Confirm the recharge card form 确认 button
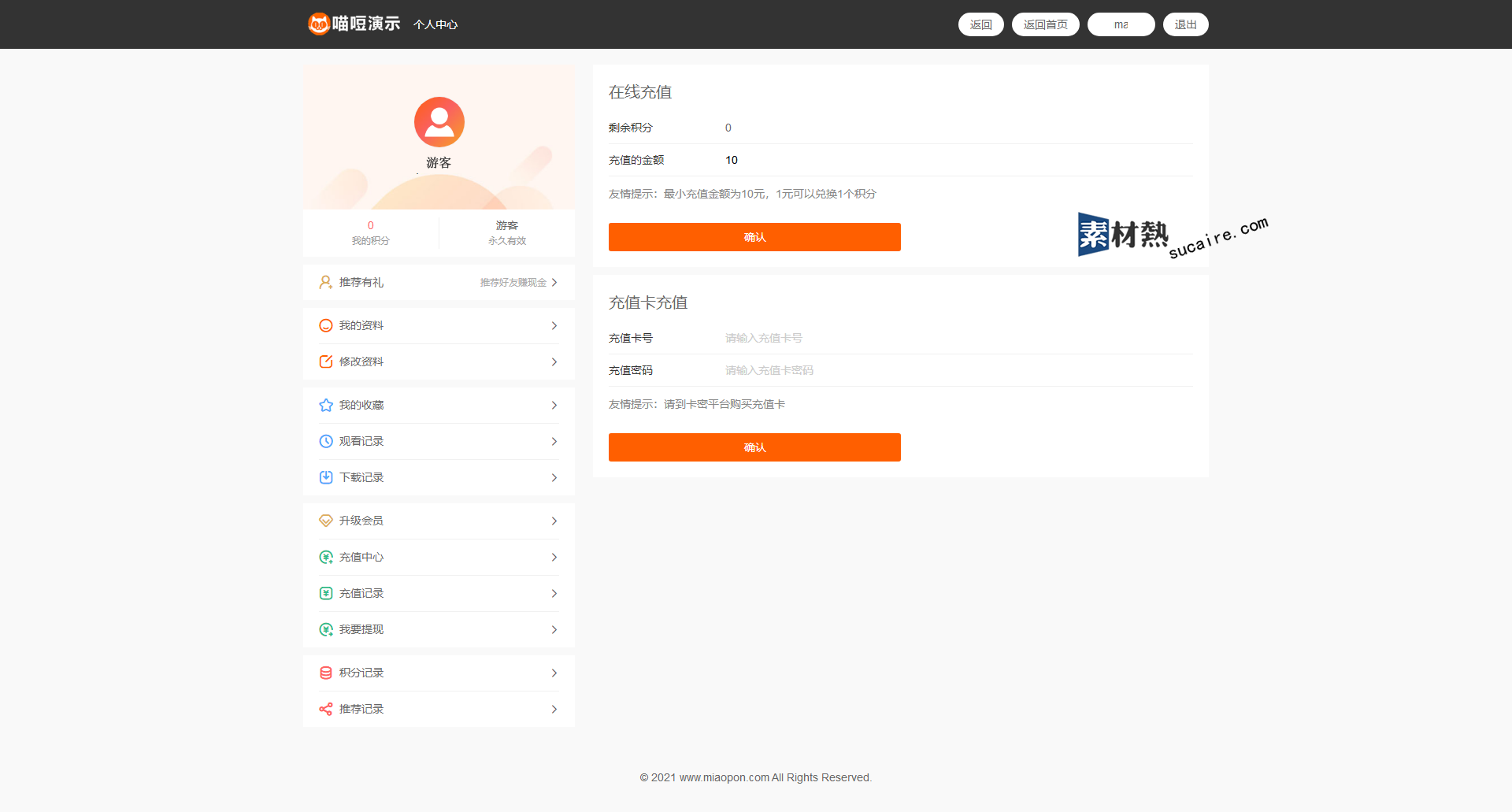The image size is (1512, 812). [754, 447]
